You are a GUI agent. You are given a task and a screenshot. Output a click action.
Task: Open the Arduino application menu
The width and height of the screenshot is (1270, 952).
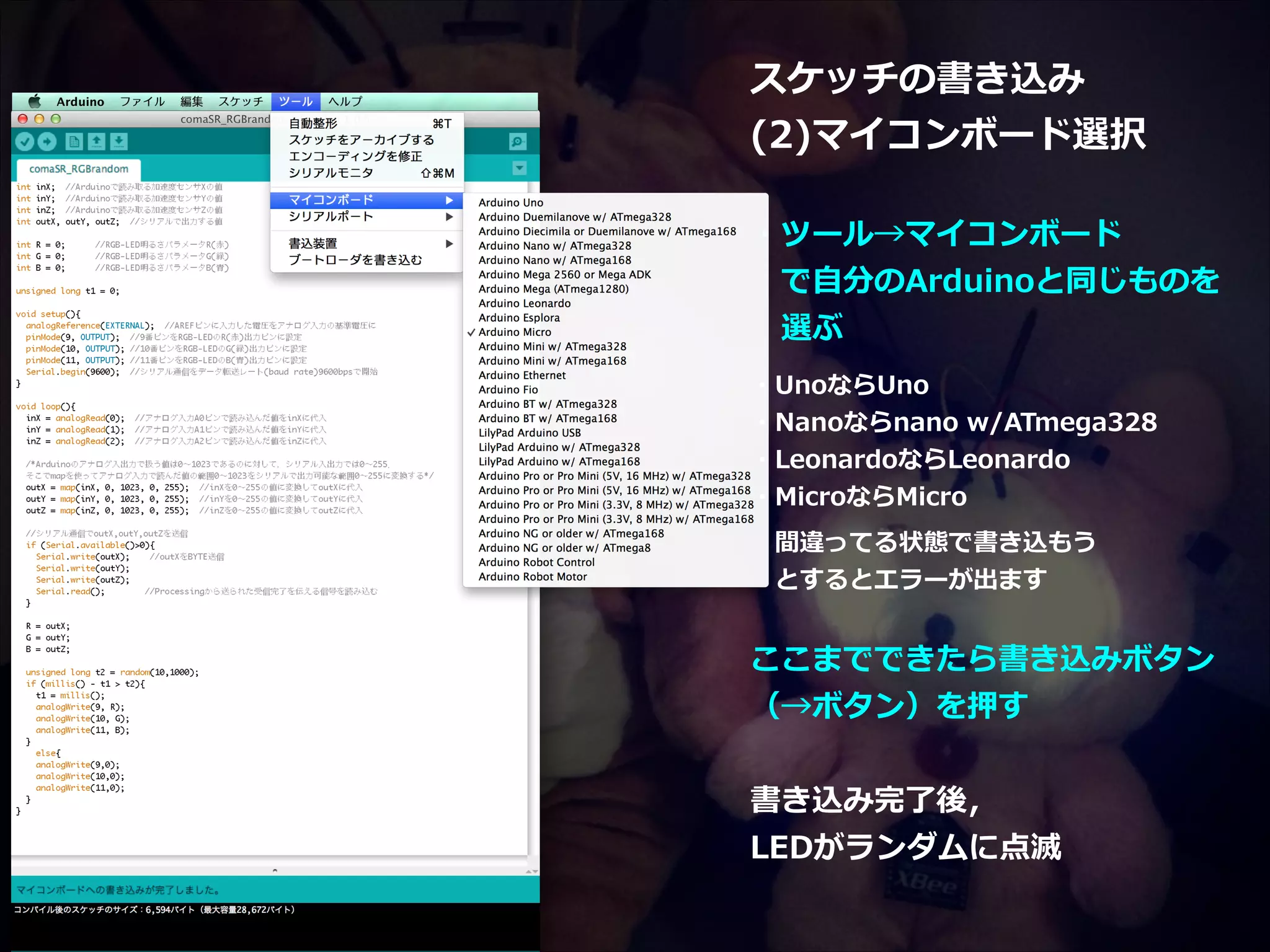pyautogui.click(x=80, y=102)
